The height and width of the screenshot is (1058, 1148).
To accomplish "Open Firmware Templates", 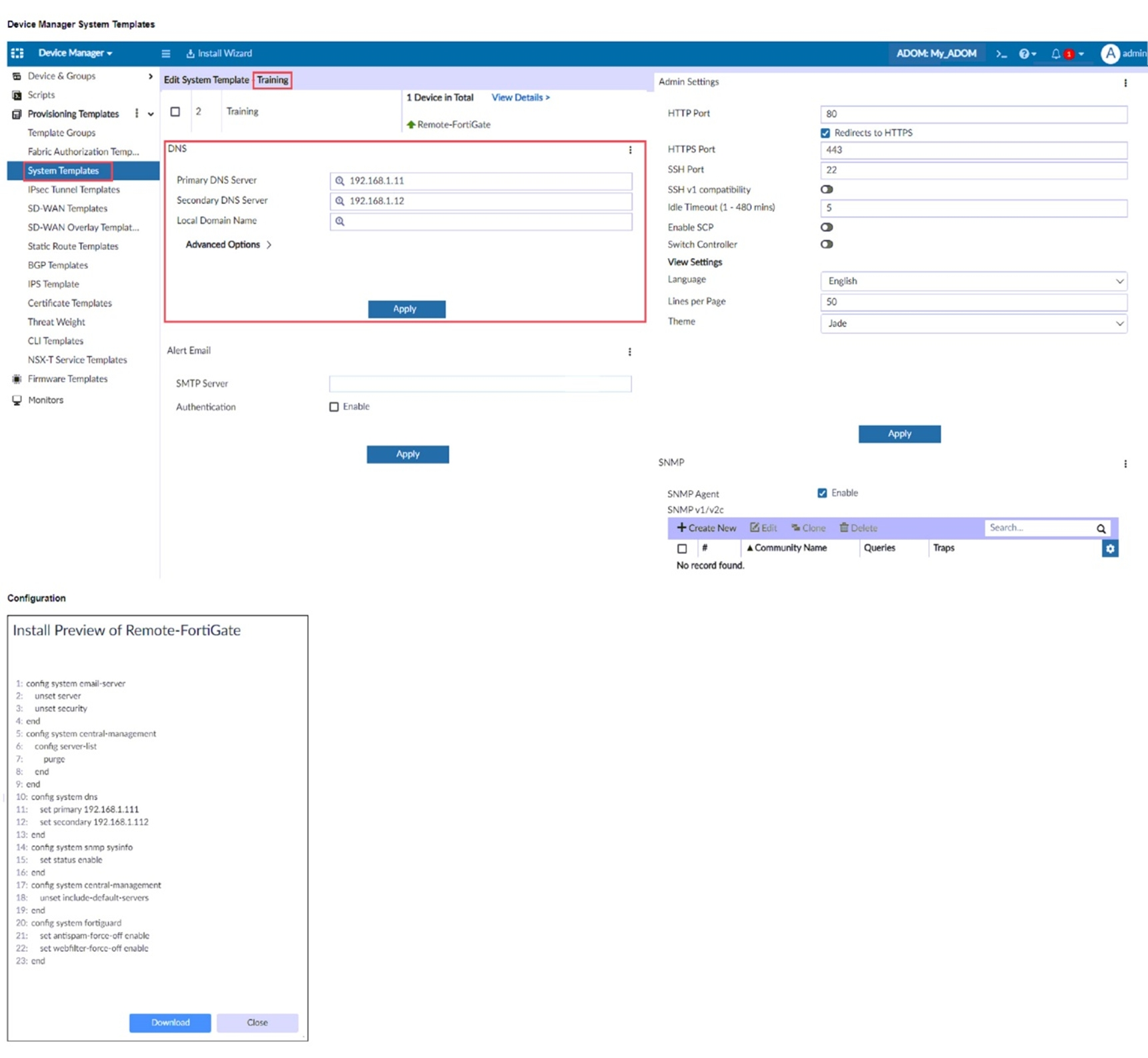I will click(67, 379).
